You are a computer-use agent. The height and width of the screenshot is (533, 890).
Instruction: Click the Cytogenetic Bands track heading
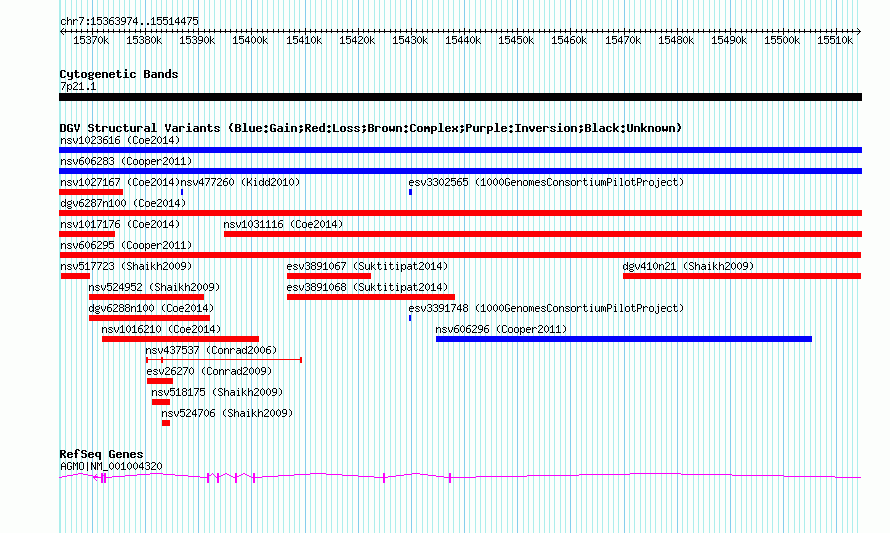(x=119, y=74)
